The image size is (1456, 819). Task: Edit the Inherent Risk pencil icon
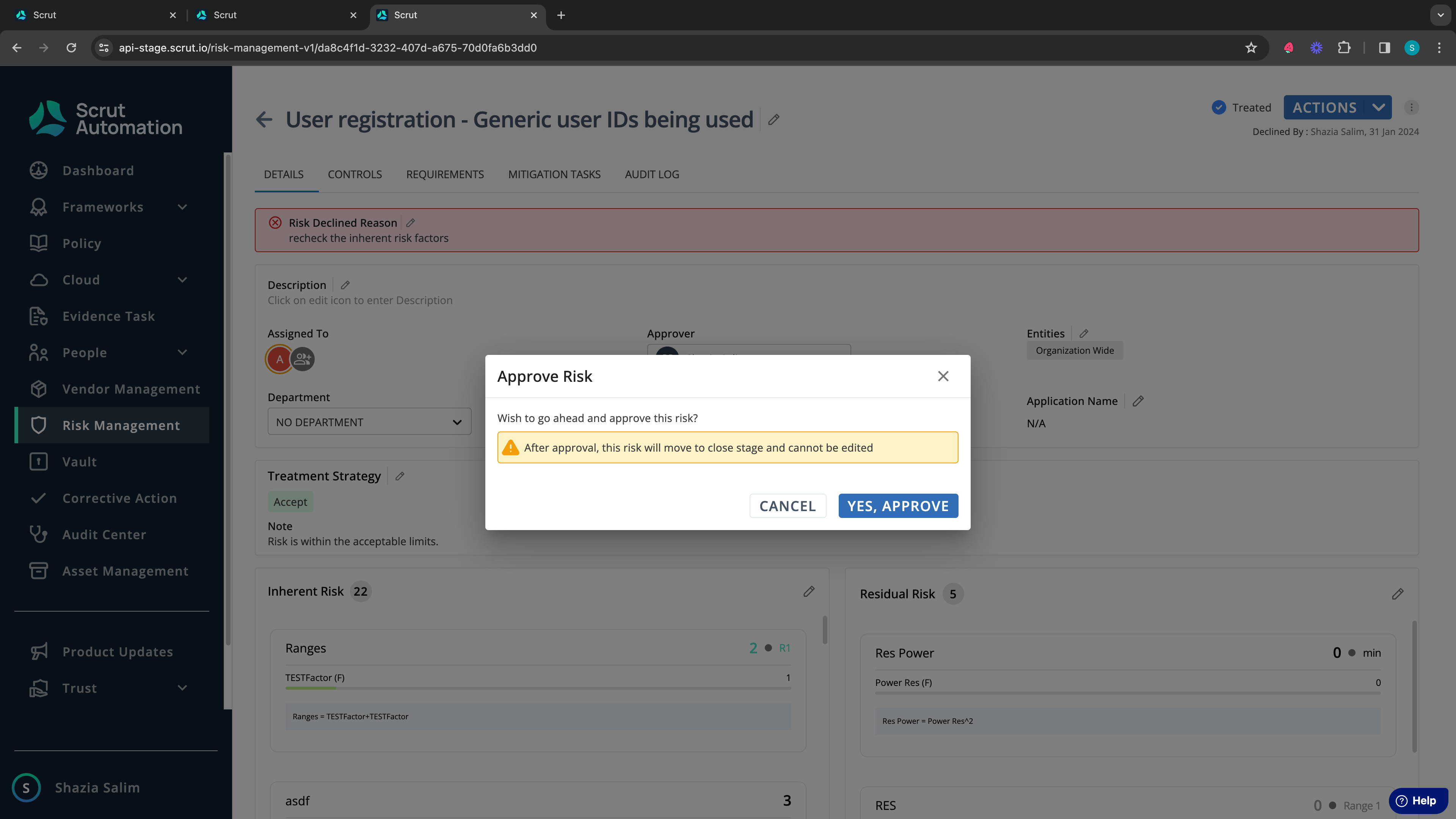[x=809, y=591]
